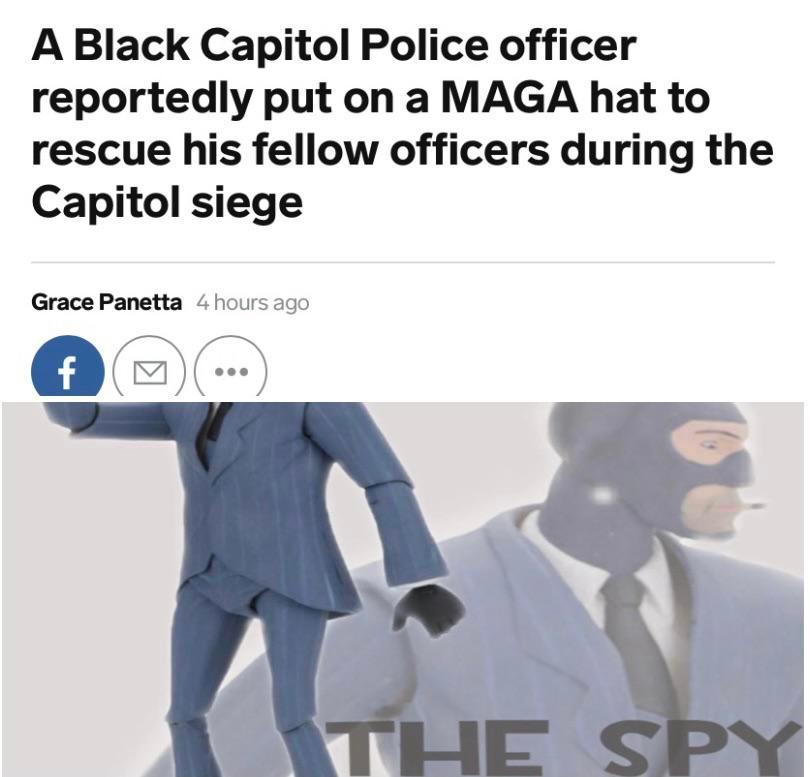Open author Grace Panetta's profile link
The width and height of the screenshot is (810, 777).
(x=106, y=302)
